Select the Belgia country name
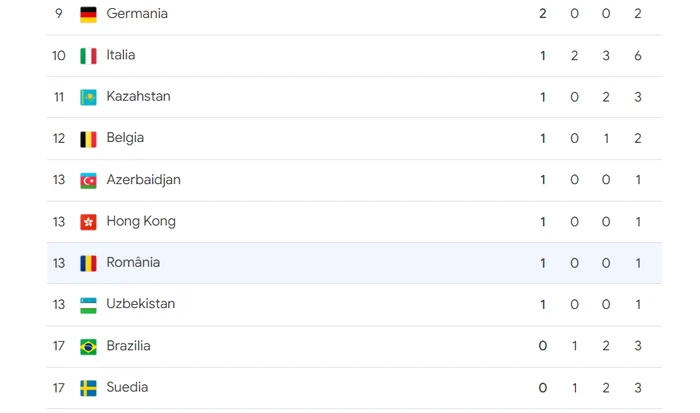The image size is (700, 413). pos(125,138)
